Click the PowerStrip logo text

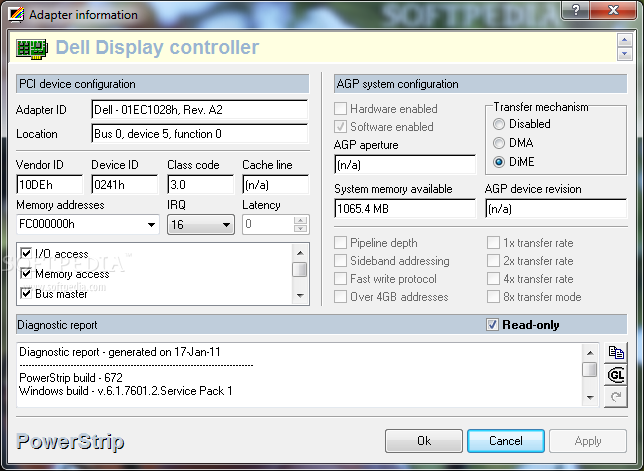tap(70, 442)
